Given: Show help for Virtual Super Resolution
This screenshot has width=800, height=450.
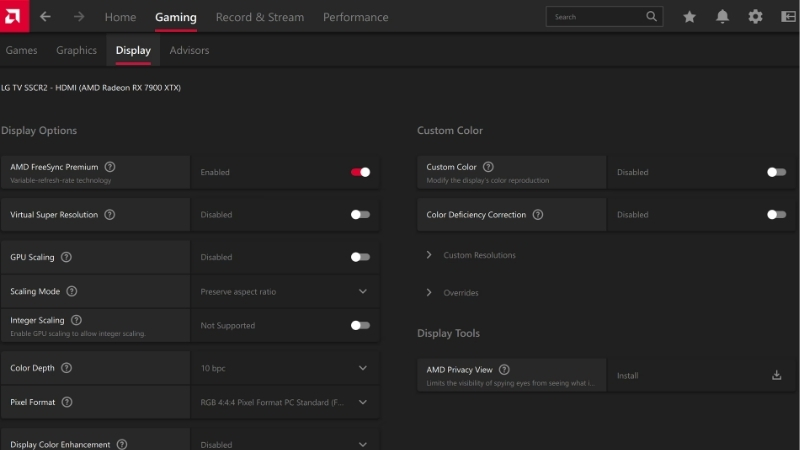Looking at the screenshot, I should pos(110,215).
